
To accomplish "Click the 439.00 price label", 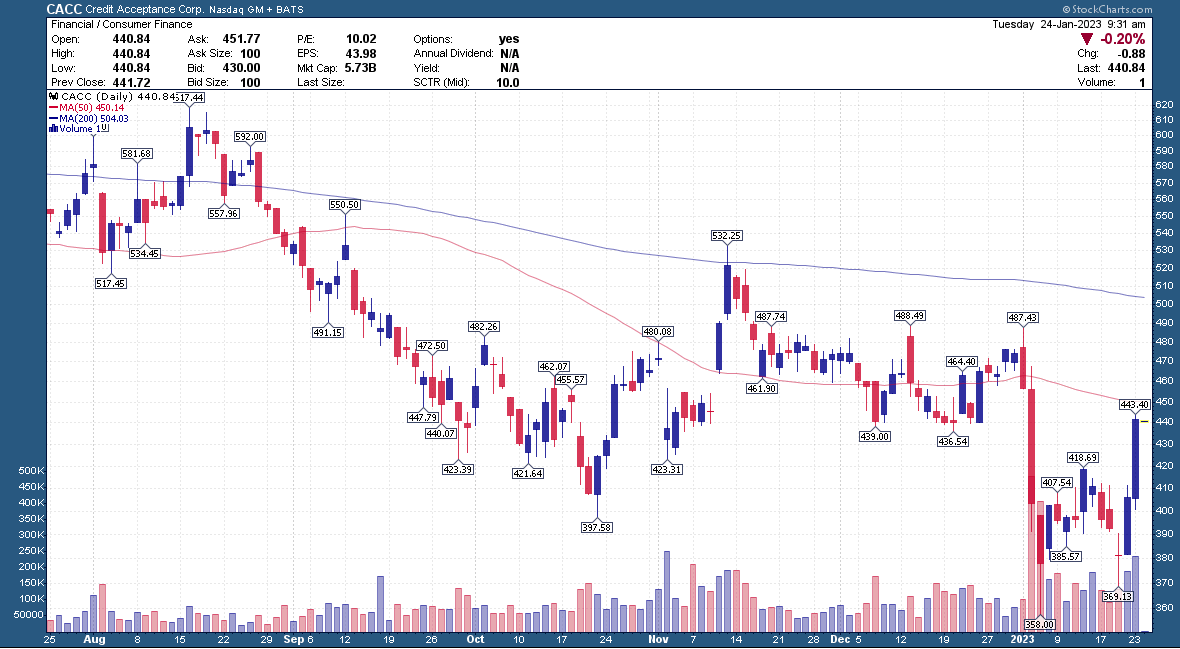I will (x=874, y=436).
